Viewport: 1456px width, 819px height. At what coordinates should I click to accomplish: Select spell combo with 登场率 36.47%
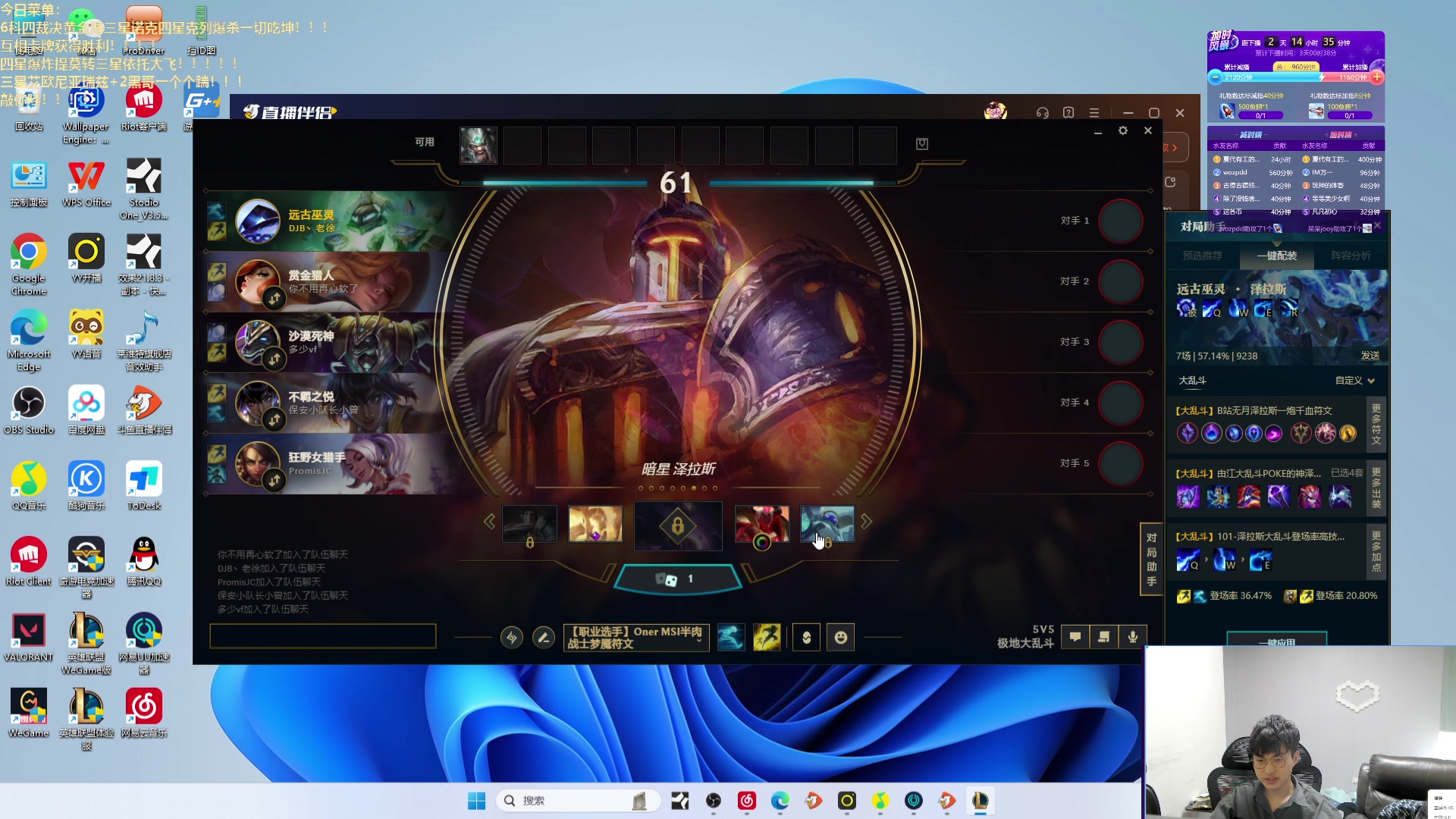coord(1224,596)
